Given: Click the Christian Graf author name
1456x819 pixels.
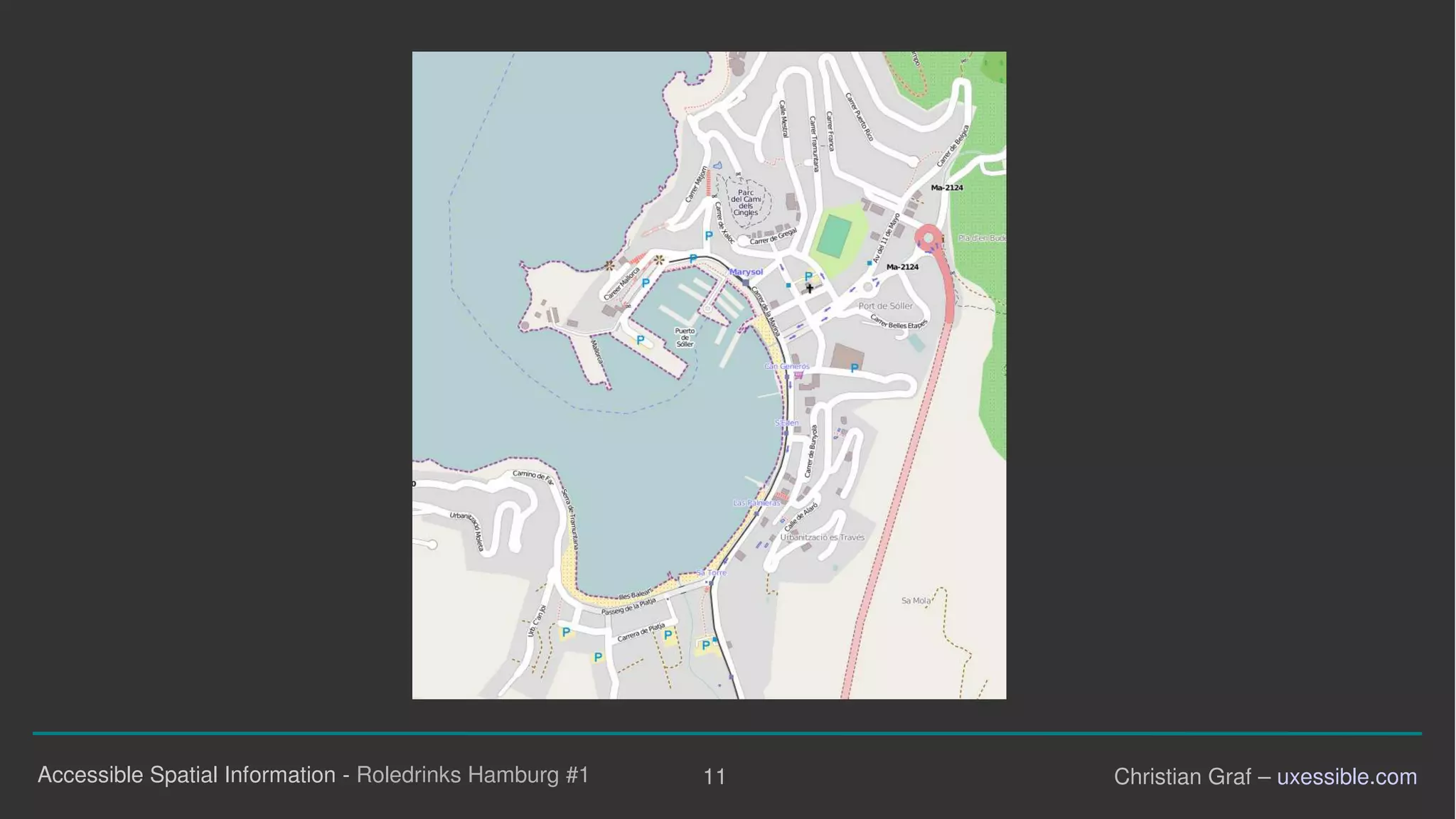Looking at the screenshot, I should point(1182,776).
